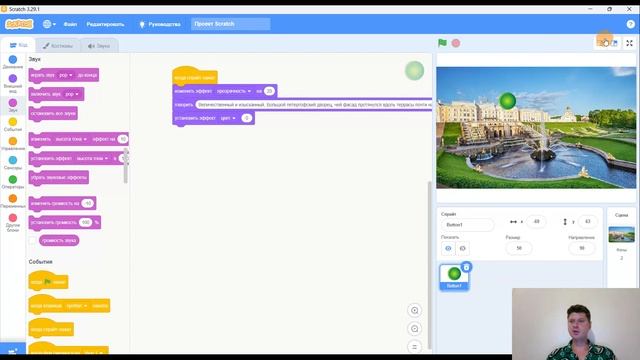
Task: Click the остановить все звуки block
Action: (x=53, y=113)
